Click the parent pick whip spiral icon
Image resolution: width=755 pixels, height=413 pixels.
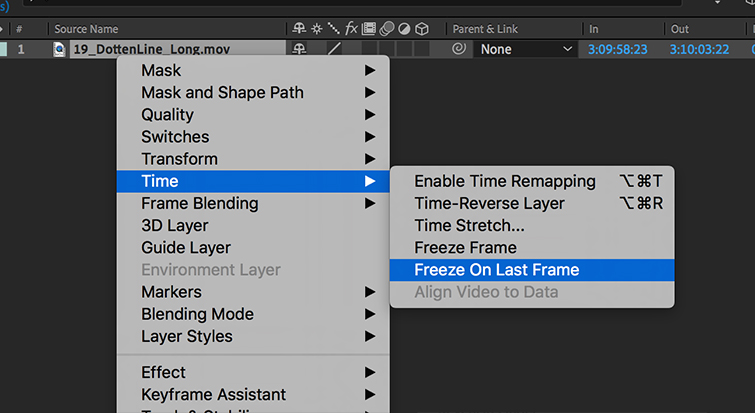pyautogui.click(x=459, y=48)
